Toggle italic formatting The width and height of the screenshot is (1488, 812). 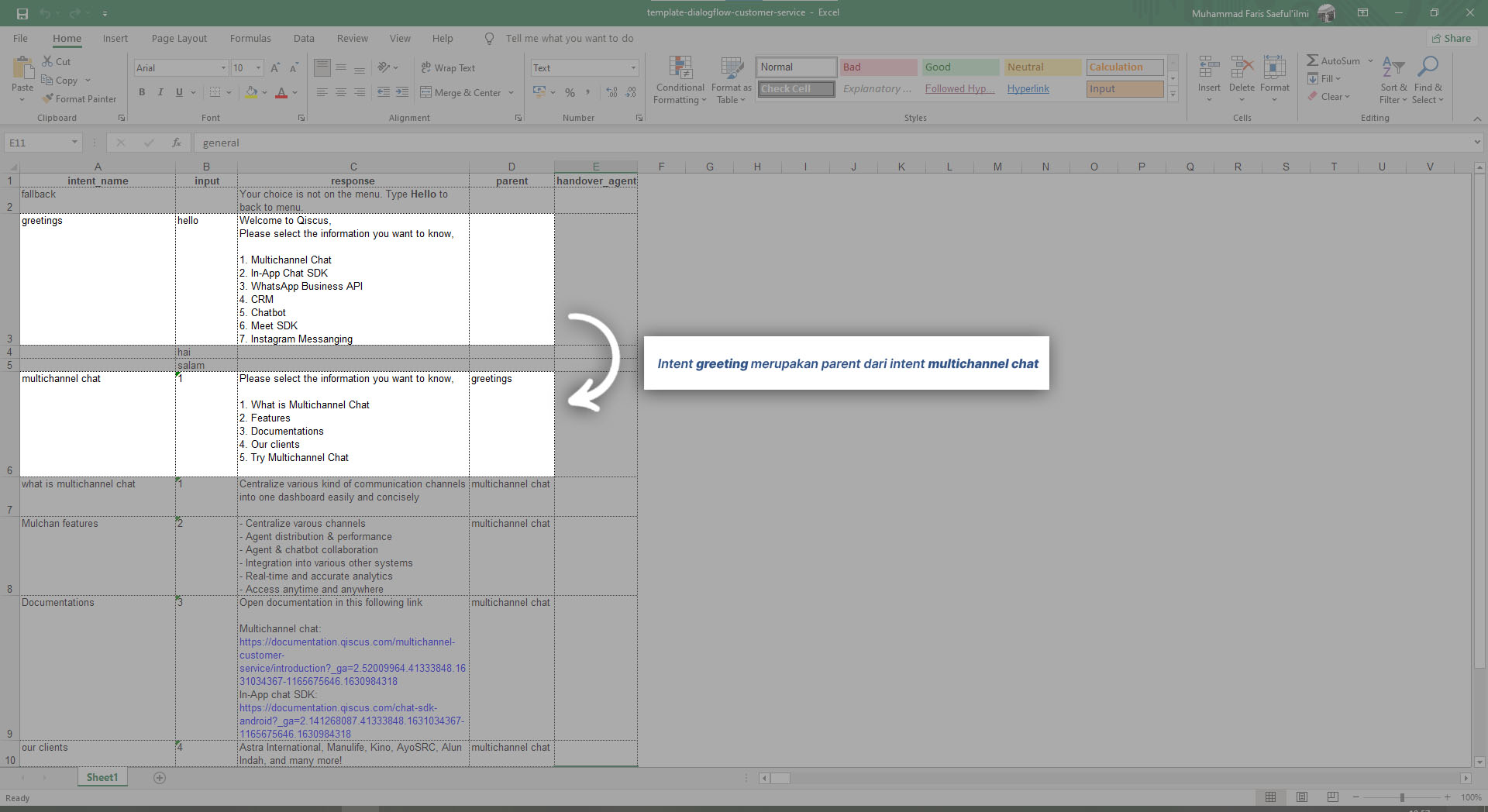click(x=160, y=92)
